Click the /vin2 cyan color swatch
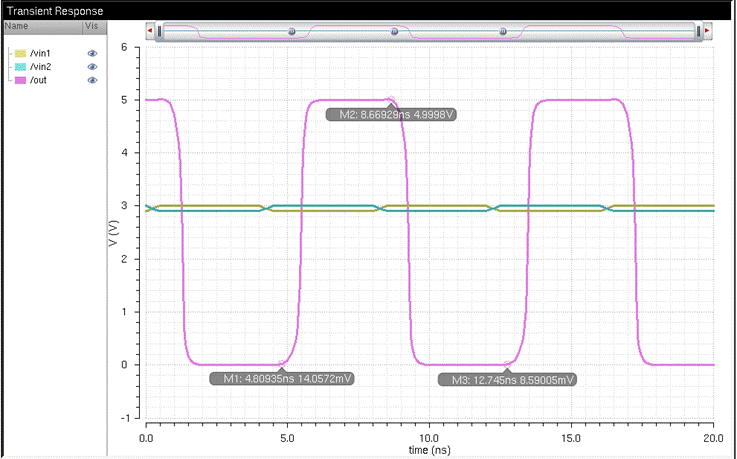 click(x=20, y=67)
